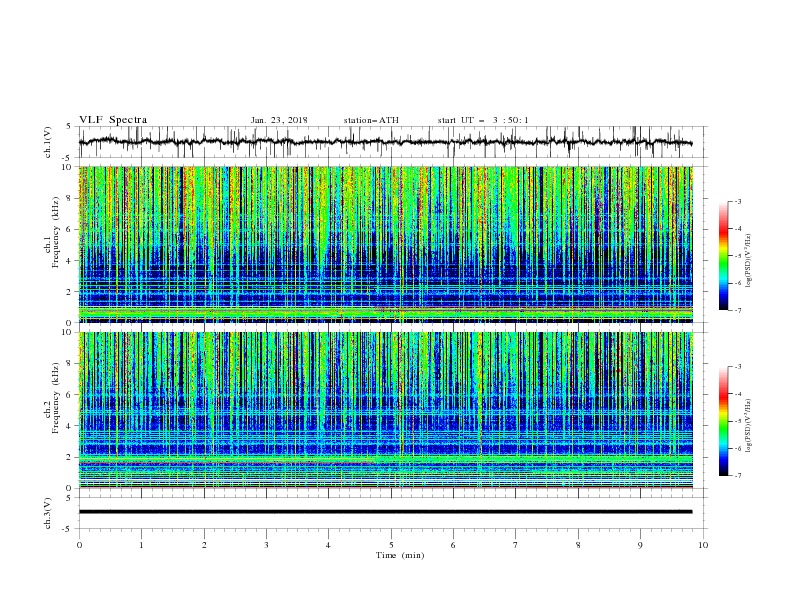The width and height of the screenshot is (792, 612).
Task: Select the date 'Jan. 23, 2018'
Action: coord(279,120)
